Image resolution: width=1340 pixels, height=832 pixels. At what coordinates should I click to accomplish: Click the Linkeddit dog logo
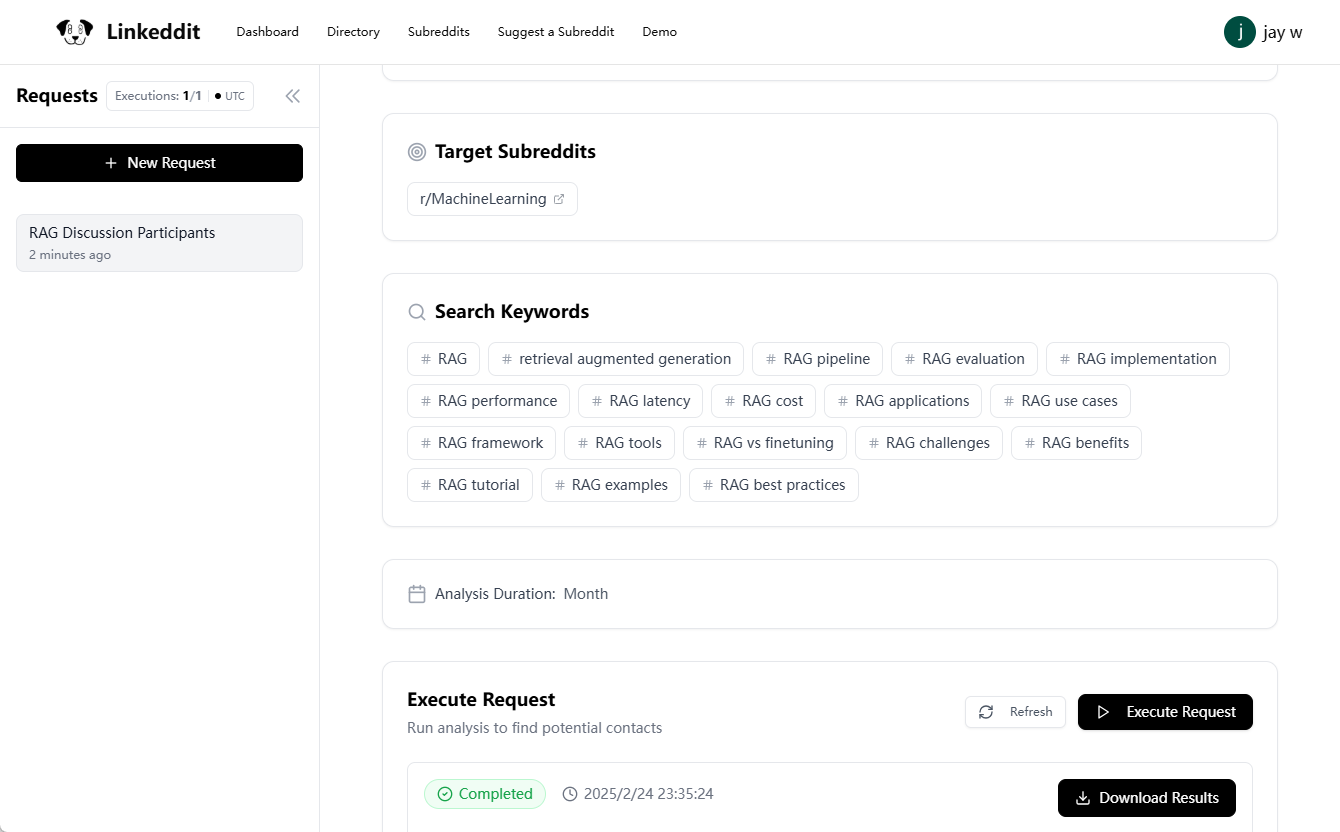75,32
